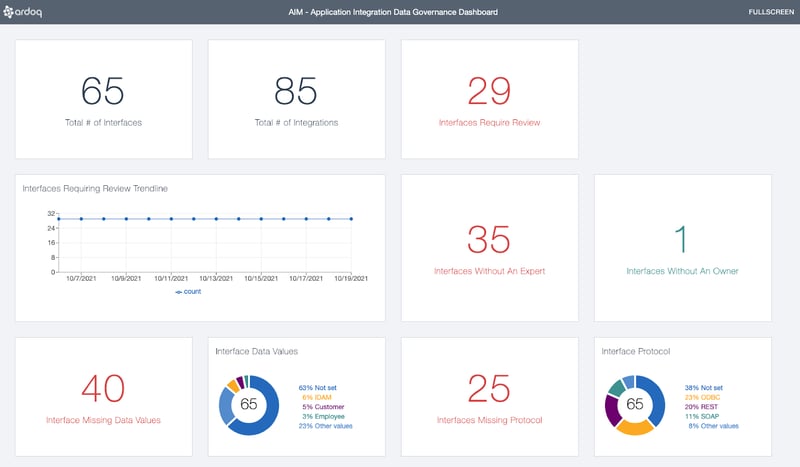800x467 pixels.
Task: Open the Interfaces Without An Owner widget
Action: (682, 248)
